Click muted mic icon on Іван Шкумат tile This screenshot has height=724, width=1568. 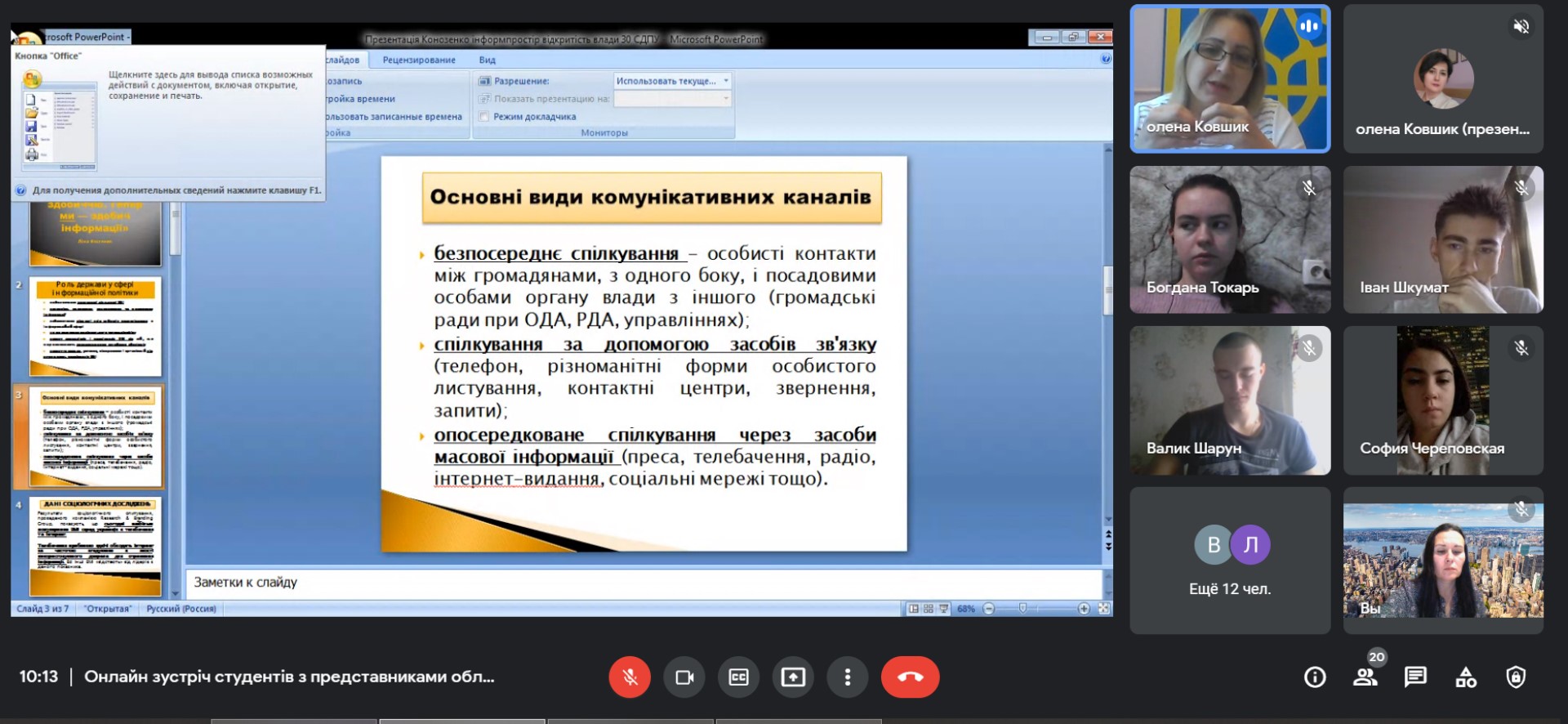tap(1521, 188)
